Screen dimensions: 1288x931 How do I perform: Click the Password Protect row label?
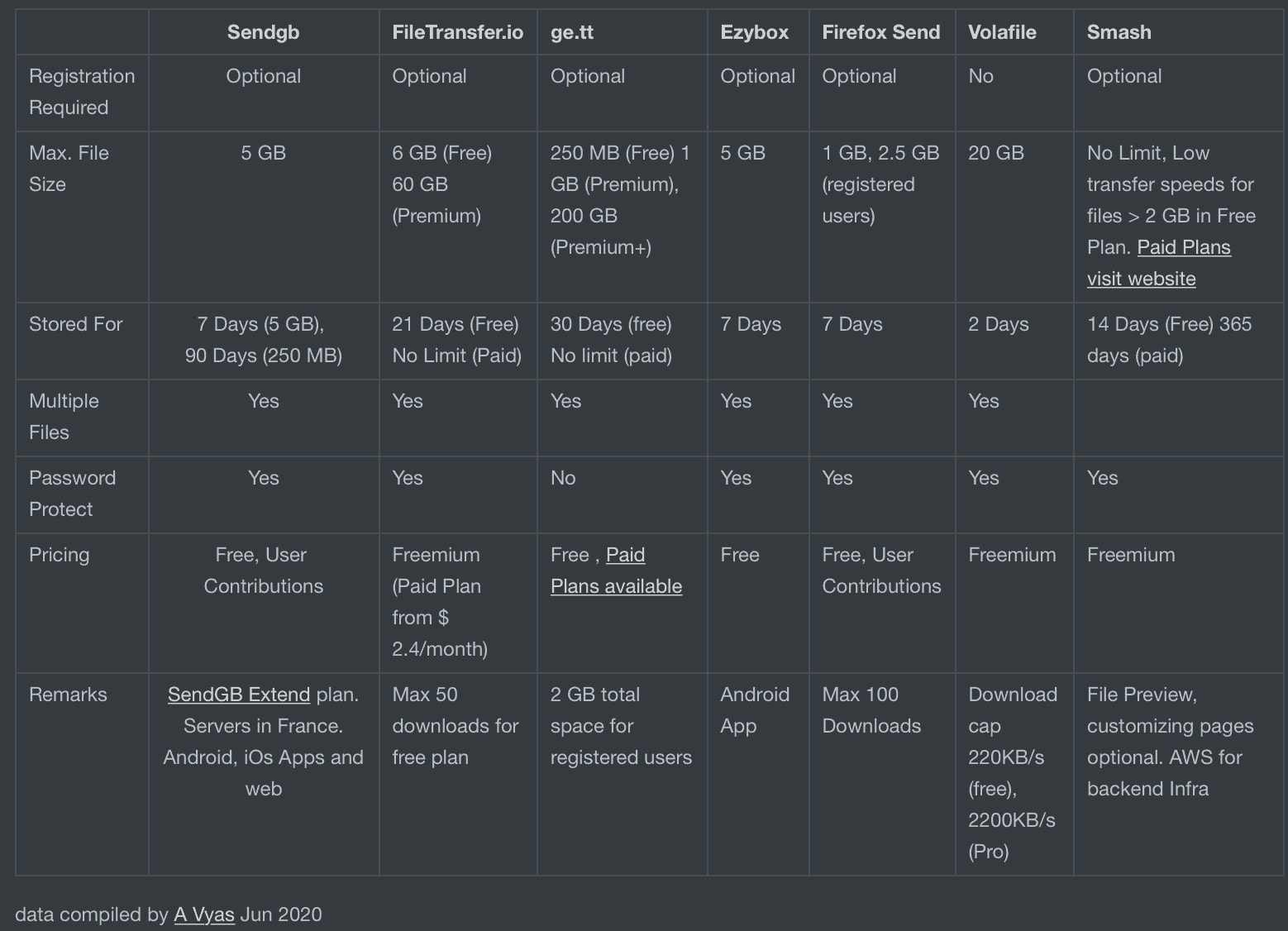(73, 494)
